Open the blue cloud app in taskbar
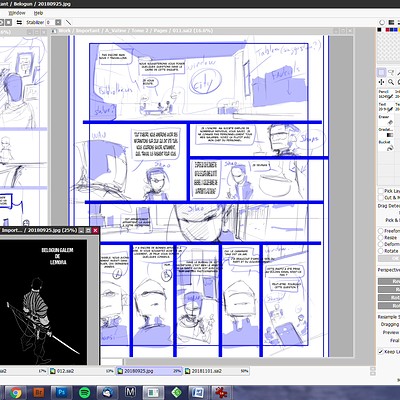Screen dimensions: 400x400 (x=108, y=393)
